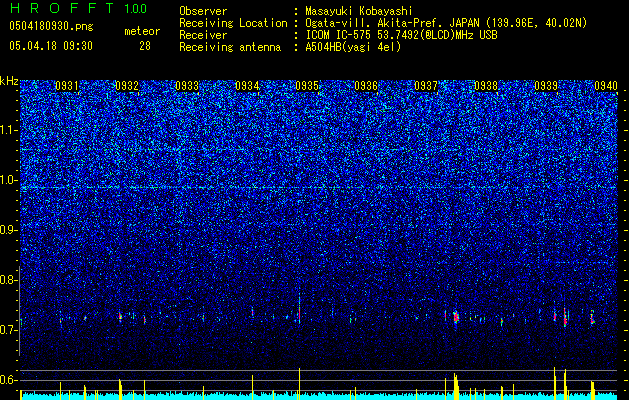Click the 0939 time marker
Image resolution: width=629 pixels, height=400 pixels.
click(x=546, y=86)
